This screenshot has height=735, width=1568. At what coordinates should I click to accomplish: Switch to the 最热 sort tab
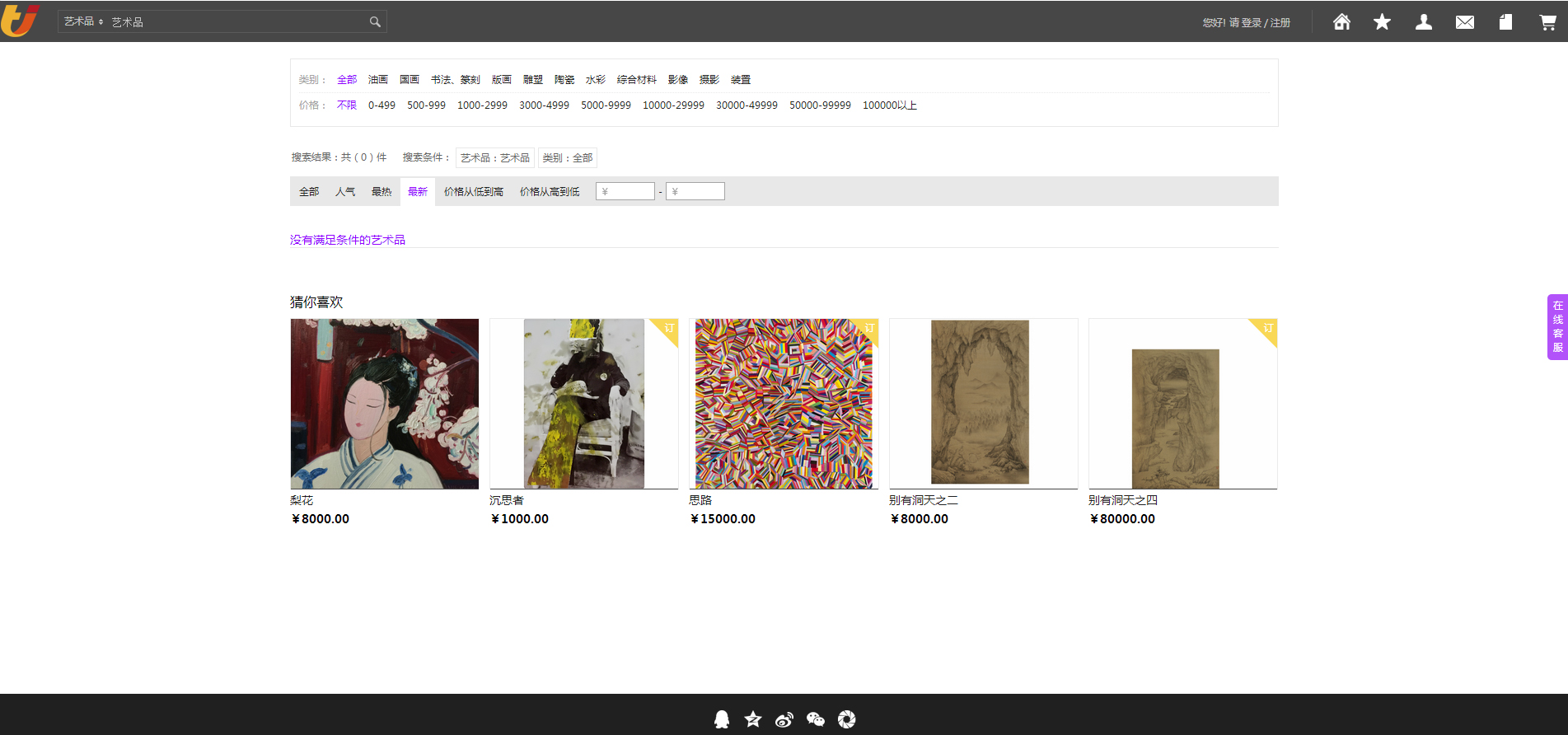coord(381,191)
